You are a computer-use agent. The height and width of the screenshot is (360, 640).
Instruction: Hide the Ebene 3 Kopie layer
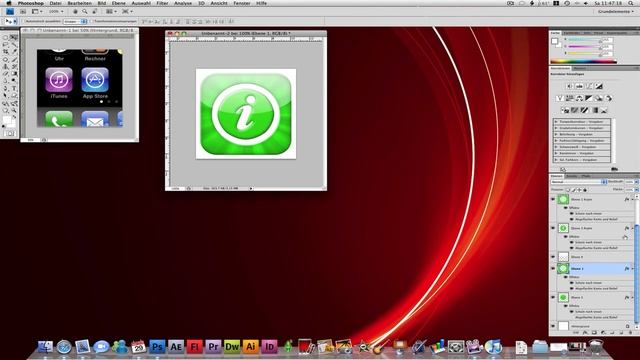pos(553,228)
